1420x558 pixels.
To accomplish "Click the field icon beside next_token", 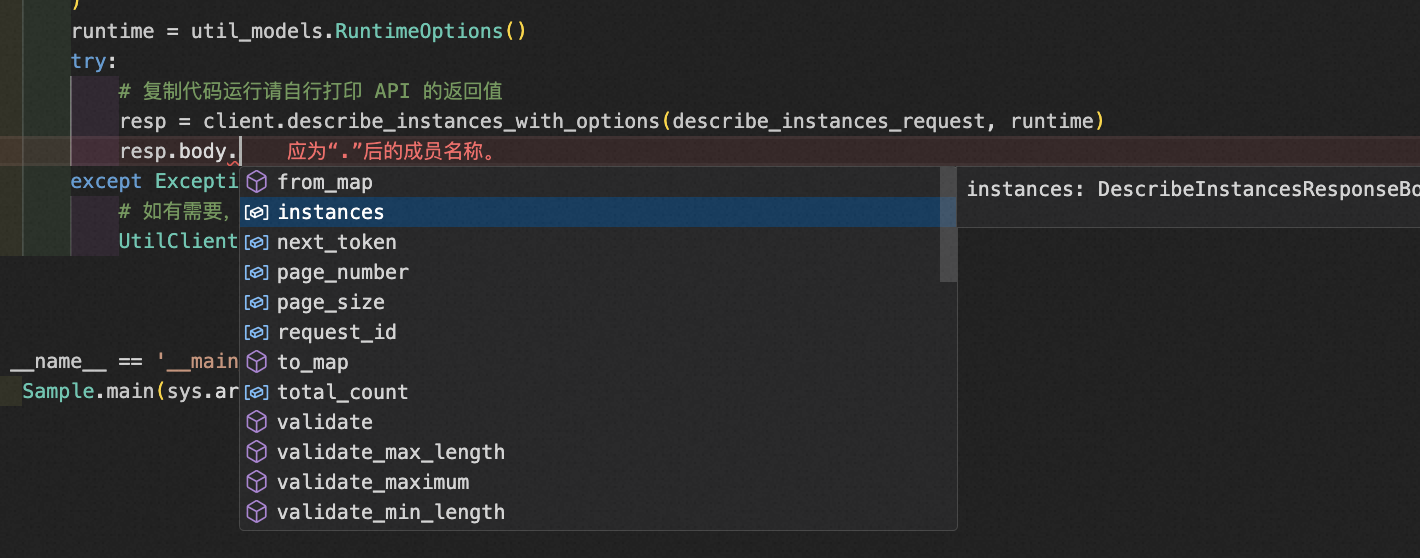I will (x=257, y=242).
